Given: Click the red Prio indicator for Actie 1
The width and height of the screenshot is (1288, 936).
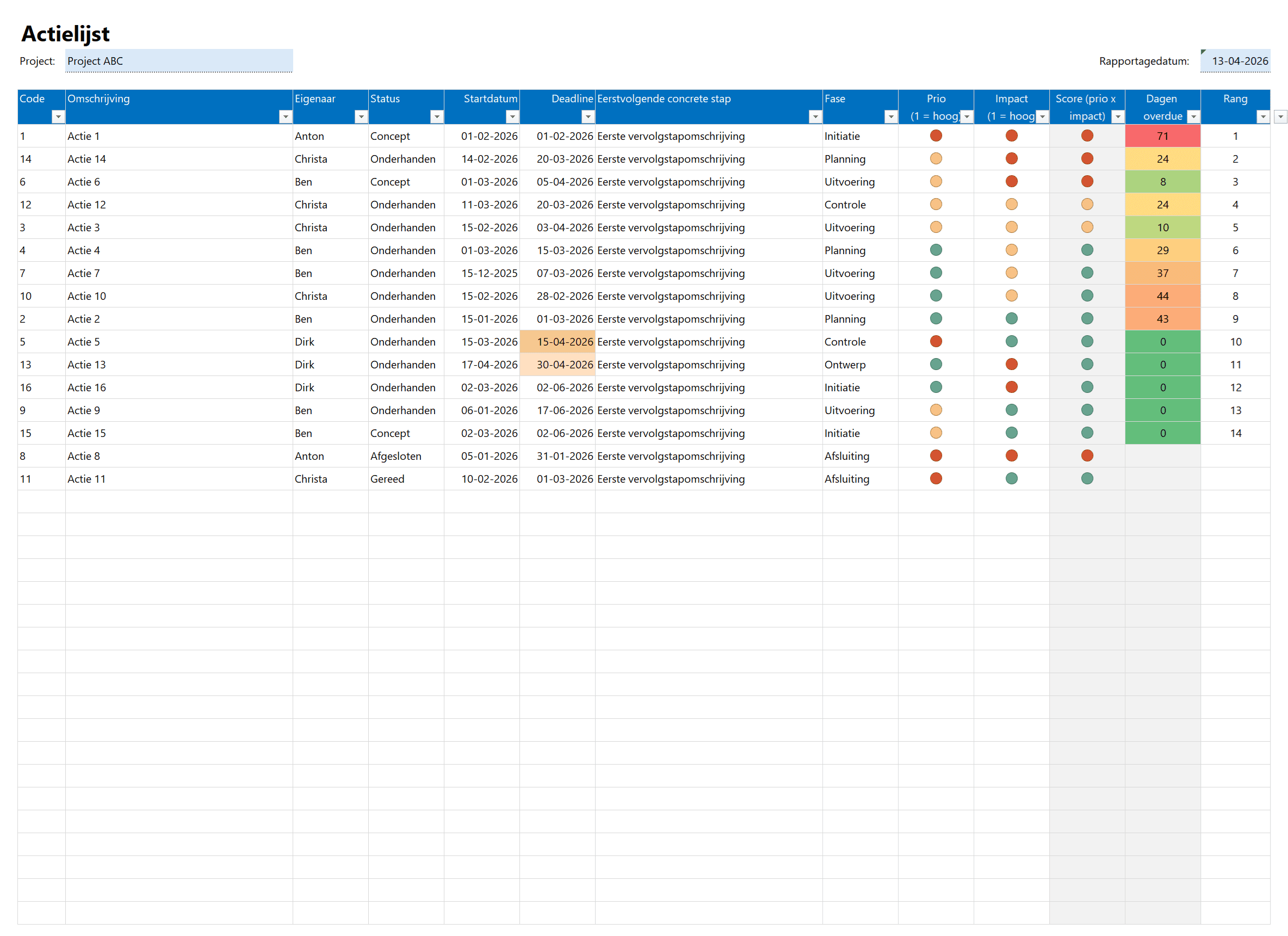Looking at the screenshot, I should 936,136.
